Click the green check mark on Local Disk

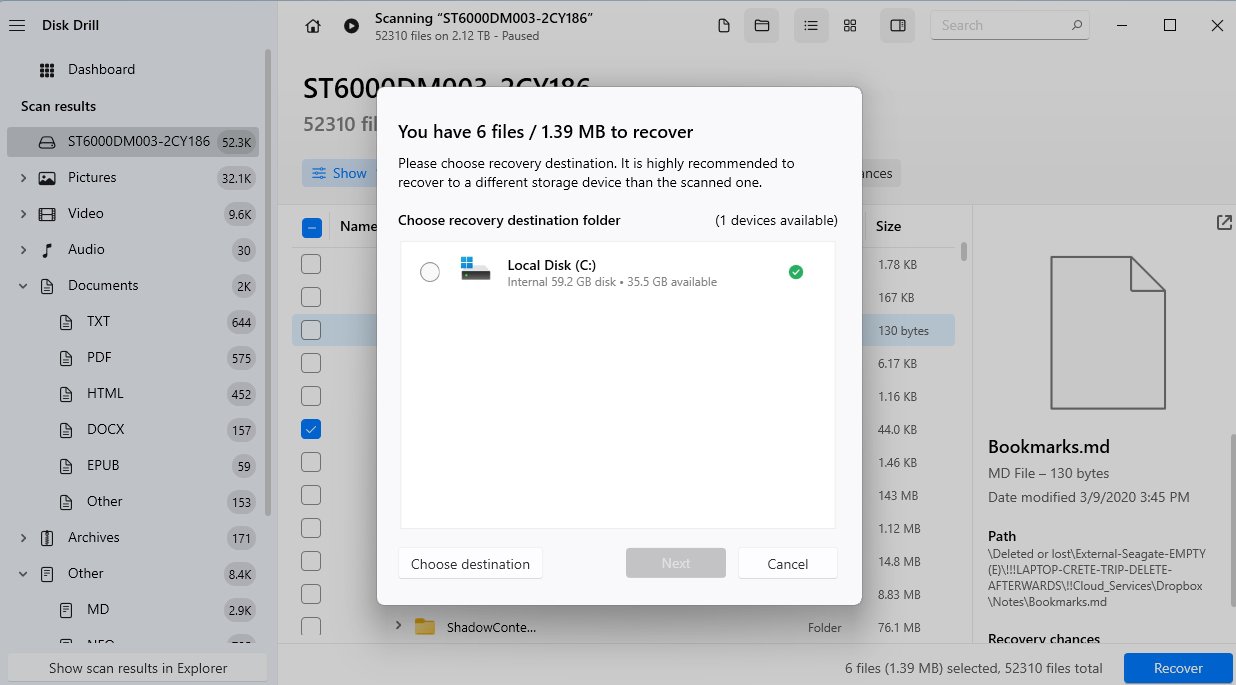click(796, 272)
